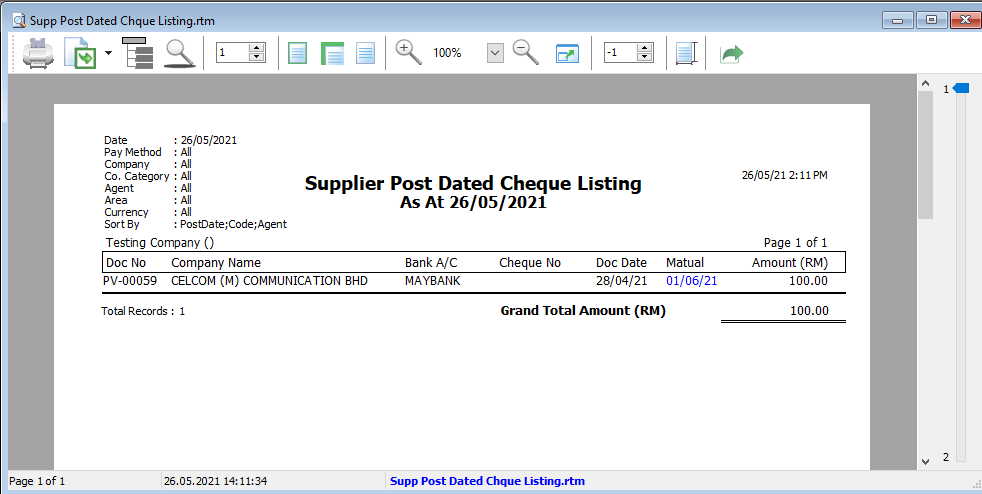The height and width of the screenshot is (494, 982).
Task: Click the Find text magnifier icon
Action: pyautogui.click(x=180, y=53)
